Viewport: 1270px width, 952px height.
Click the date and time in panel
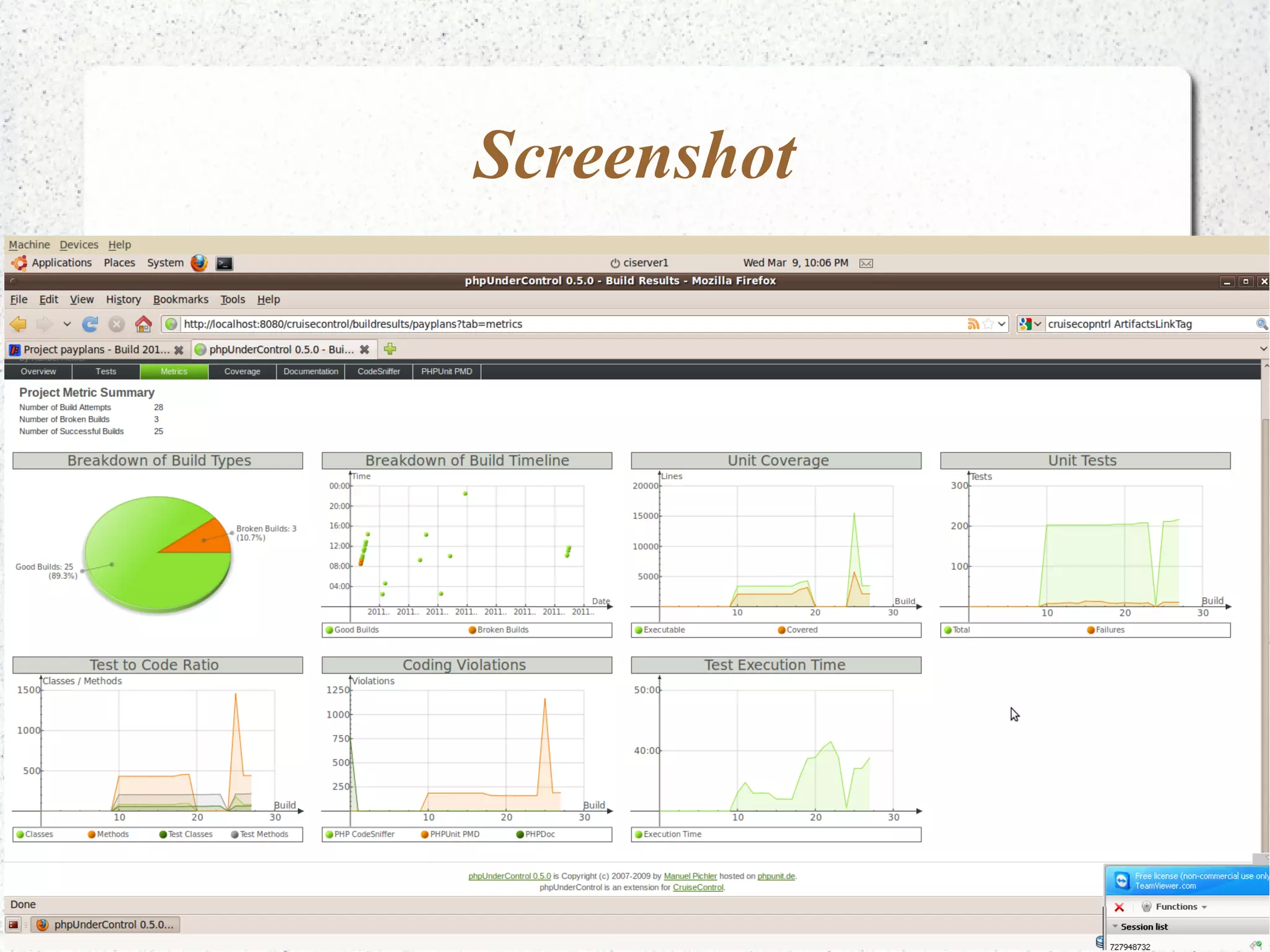pos(796,263)
